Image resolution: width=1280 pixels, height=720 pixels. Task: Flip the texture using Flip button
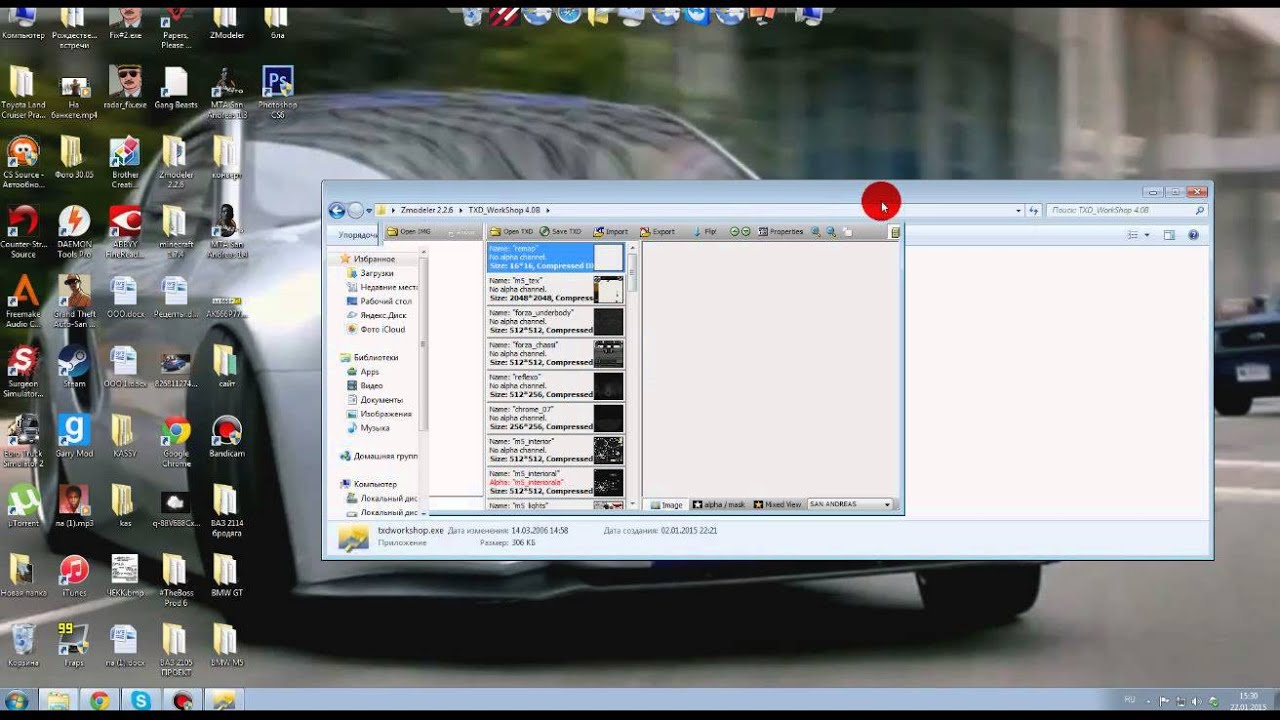(704, 232)
